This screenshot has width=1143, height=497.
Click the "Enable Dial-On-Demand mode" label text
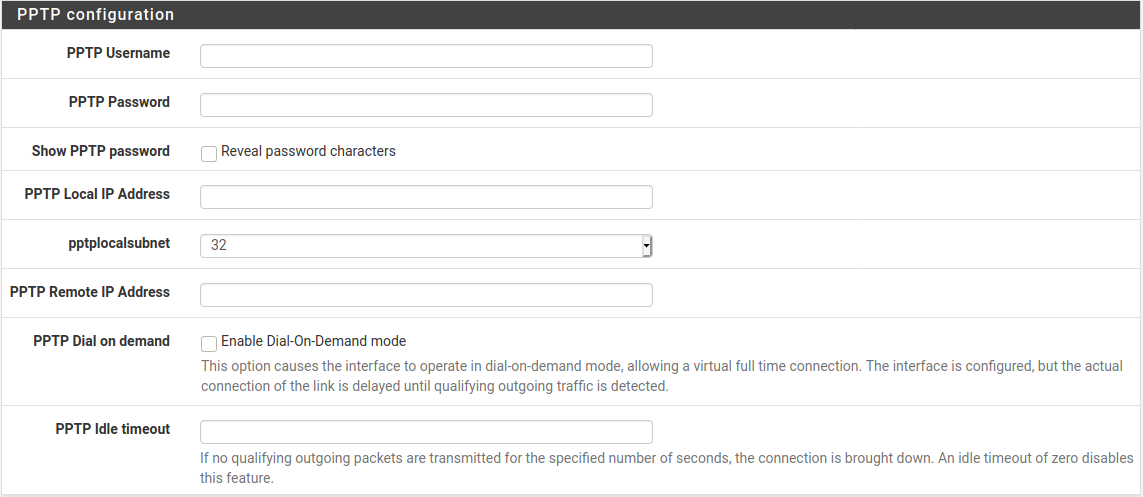[313, 341]
